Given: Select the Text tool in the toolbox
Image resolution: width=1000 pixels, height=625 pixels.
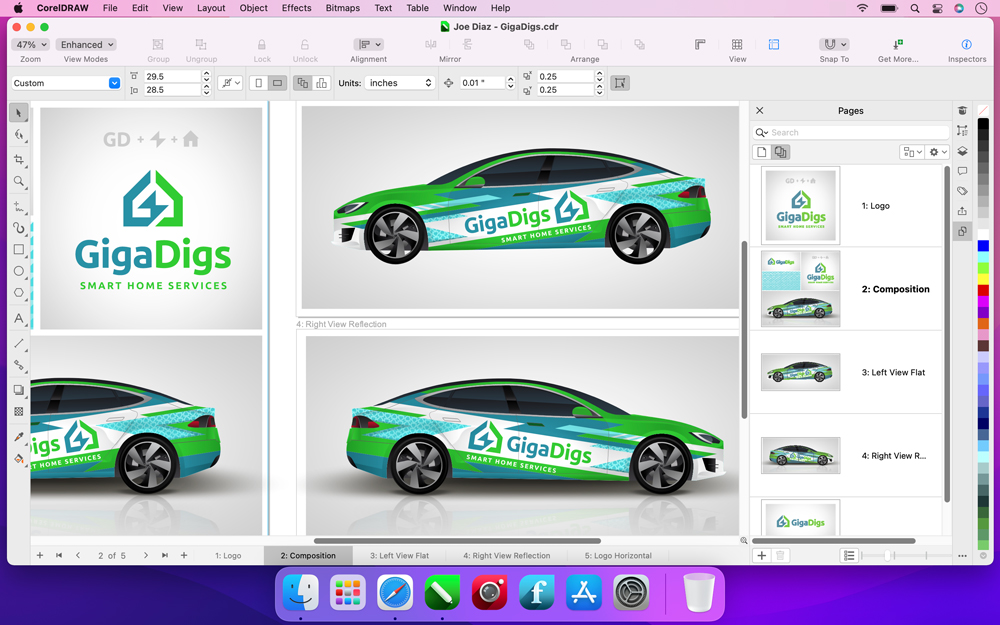Looking at the screenshot, I should click(x=19, y=319).
